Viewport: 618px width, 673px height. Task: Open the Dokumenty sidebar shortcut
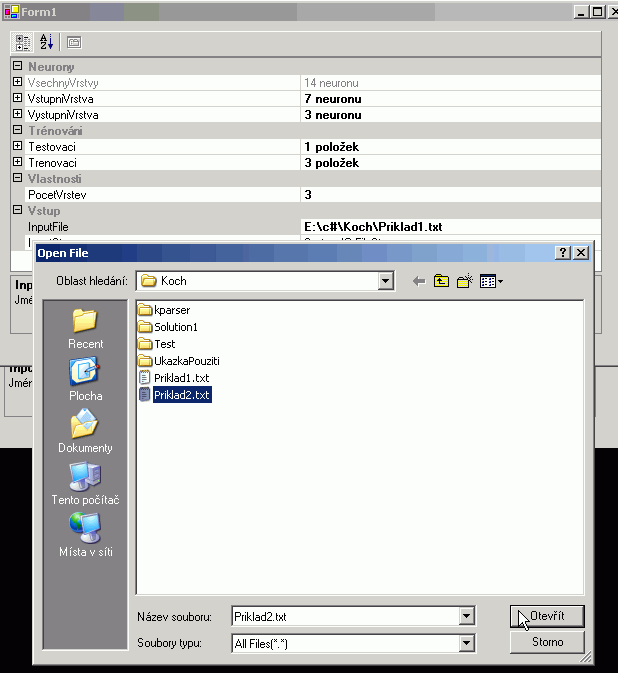(85, 432)
